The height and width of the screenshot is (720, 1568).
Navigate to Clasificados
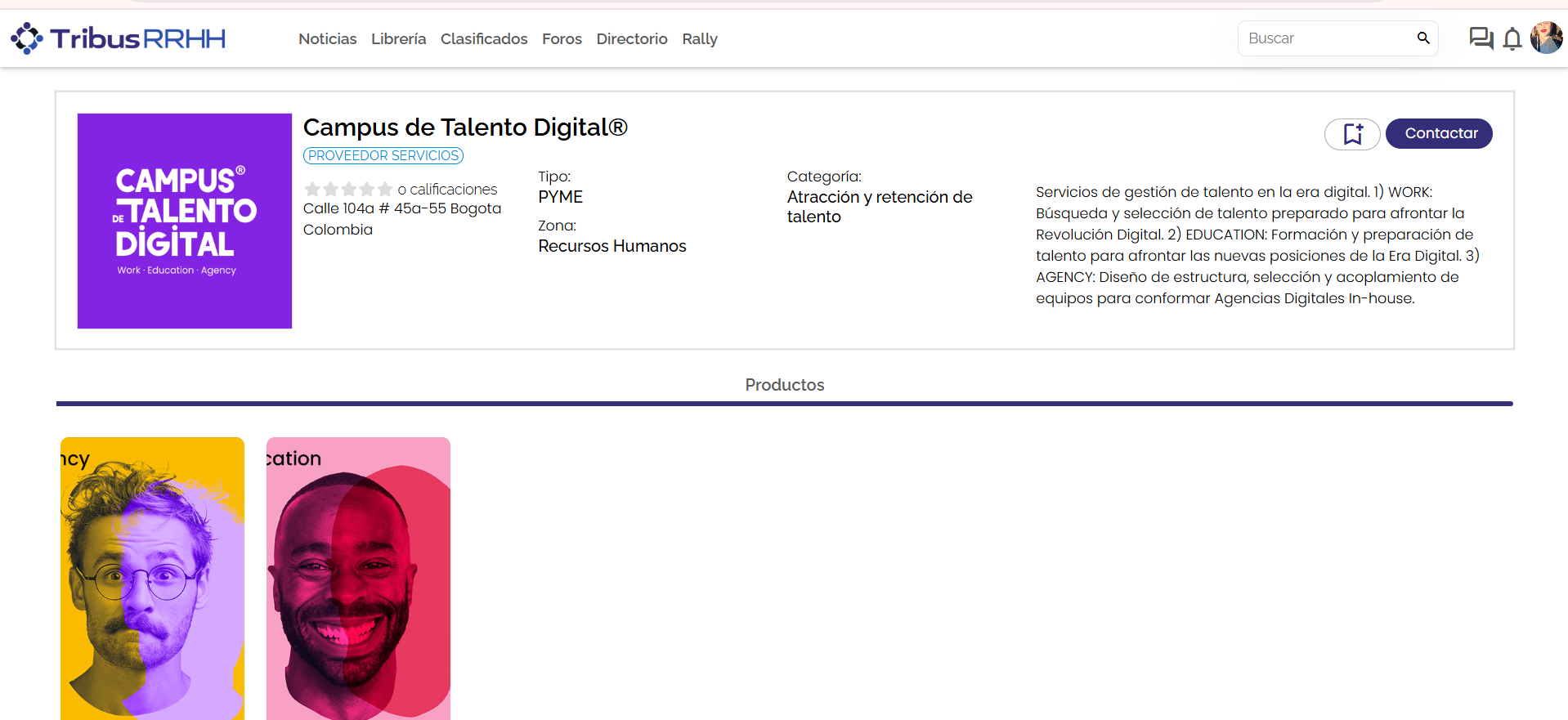pos(484,39)
